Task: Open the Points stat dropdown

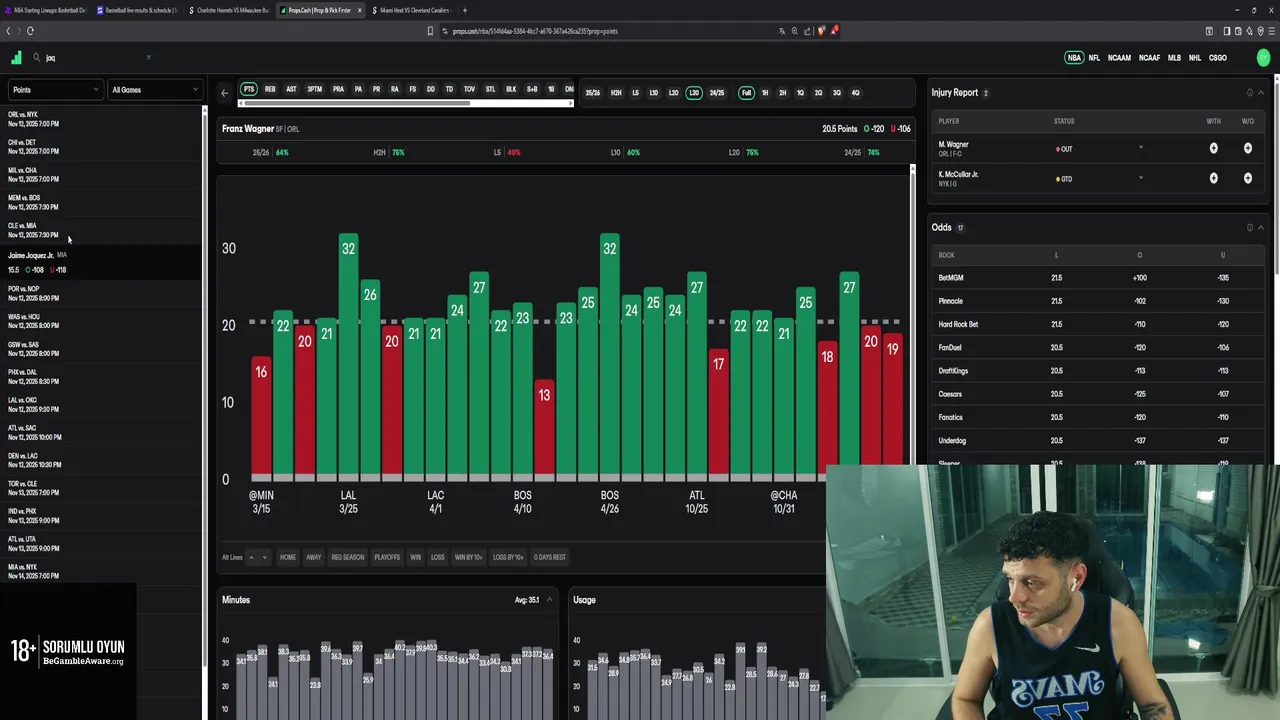Action: point(55,90)
